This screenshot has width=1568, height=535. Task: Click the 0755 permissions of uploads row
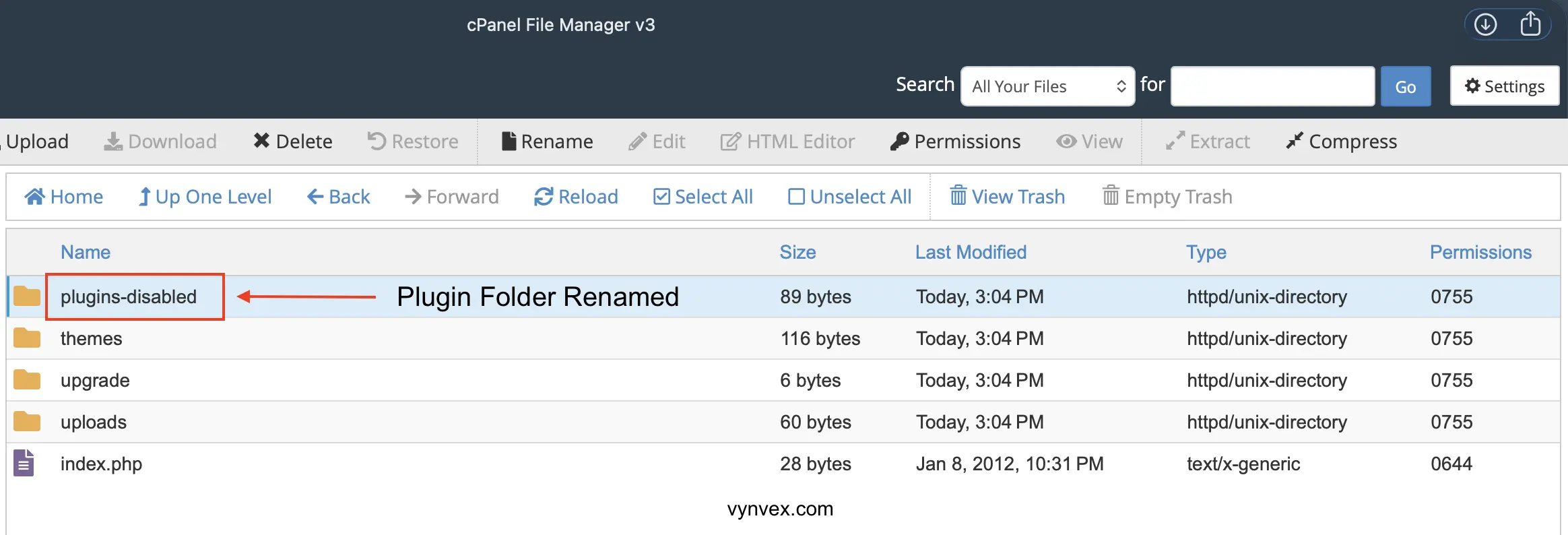tap(1452, 422)
